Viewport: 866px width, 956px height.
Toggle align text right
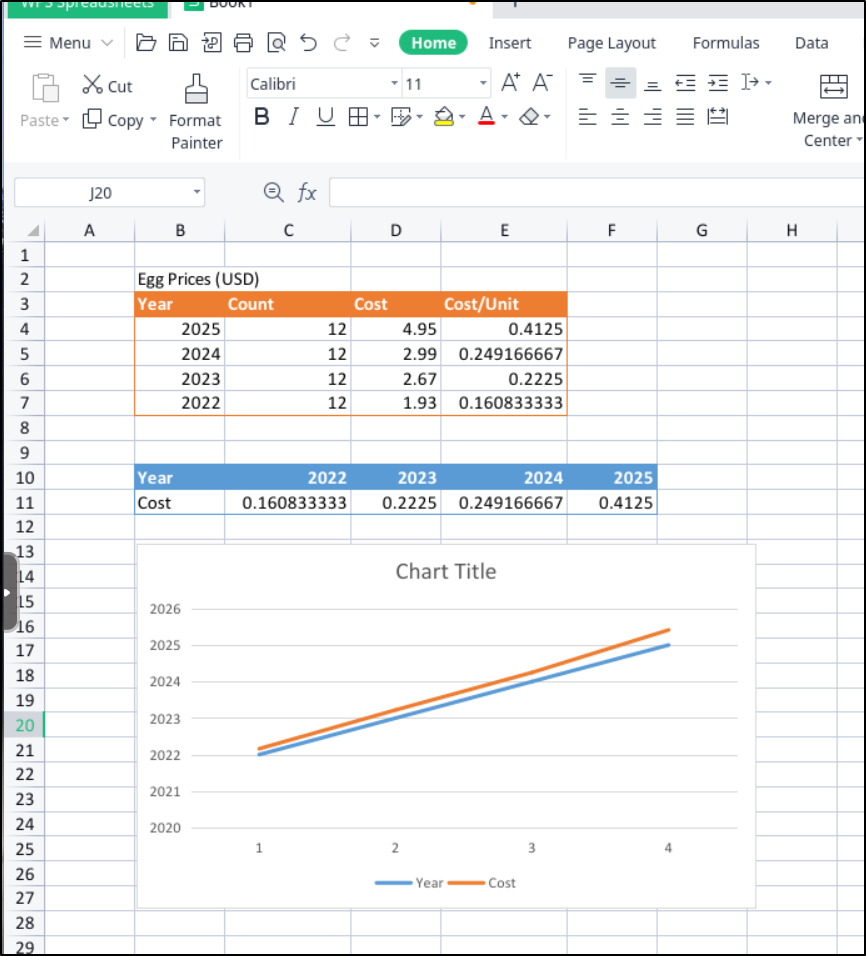(x=653, y=116)
